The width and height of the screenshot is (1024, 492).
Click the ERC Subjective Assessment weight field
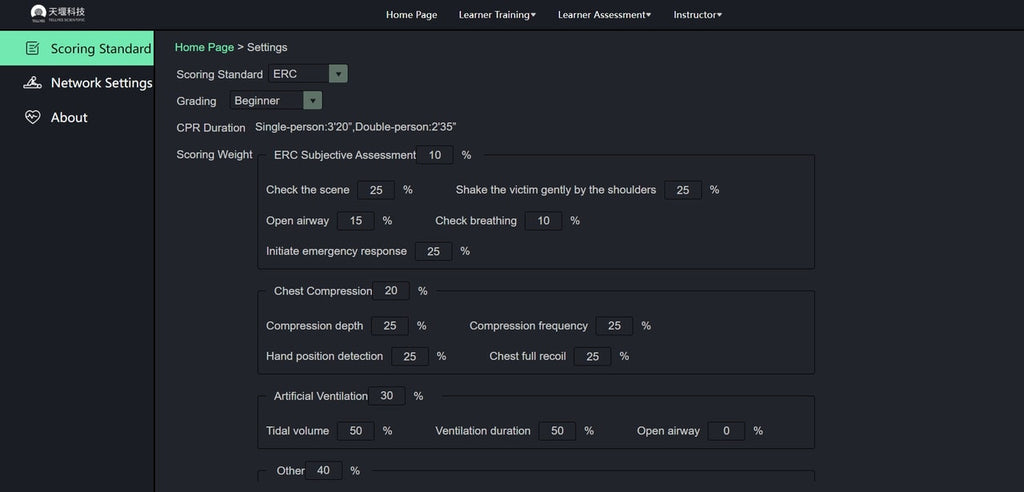click(435, 155)
